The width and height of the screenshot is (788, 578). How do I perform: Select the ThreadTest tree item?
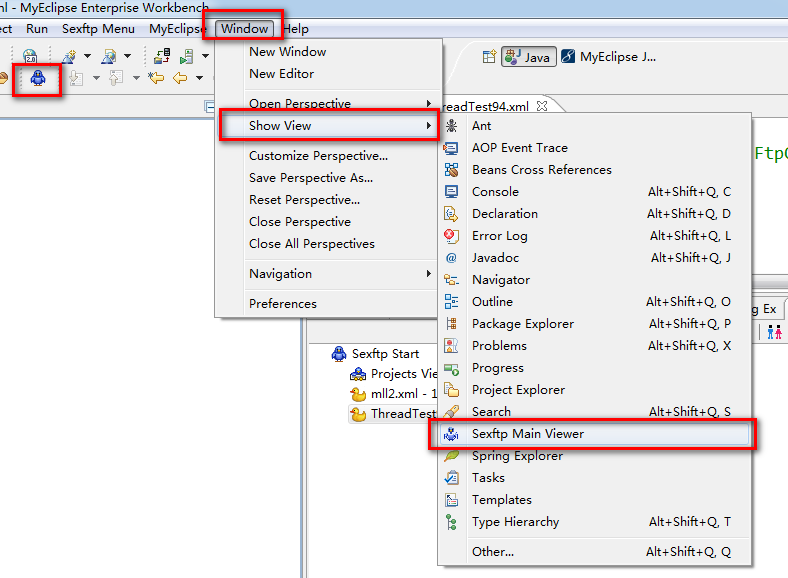393,414
